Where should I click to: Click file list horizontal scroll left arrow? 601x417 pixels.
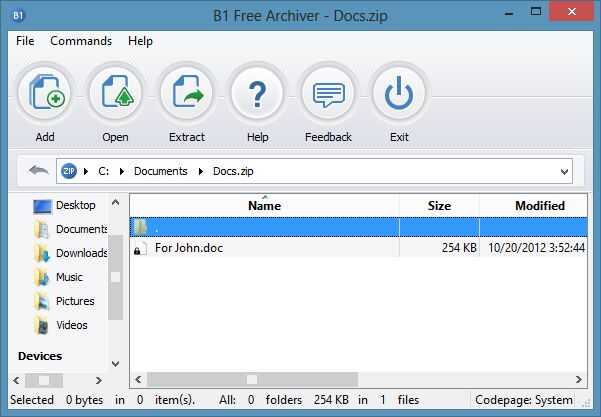point(138,380)
